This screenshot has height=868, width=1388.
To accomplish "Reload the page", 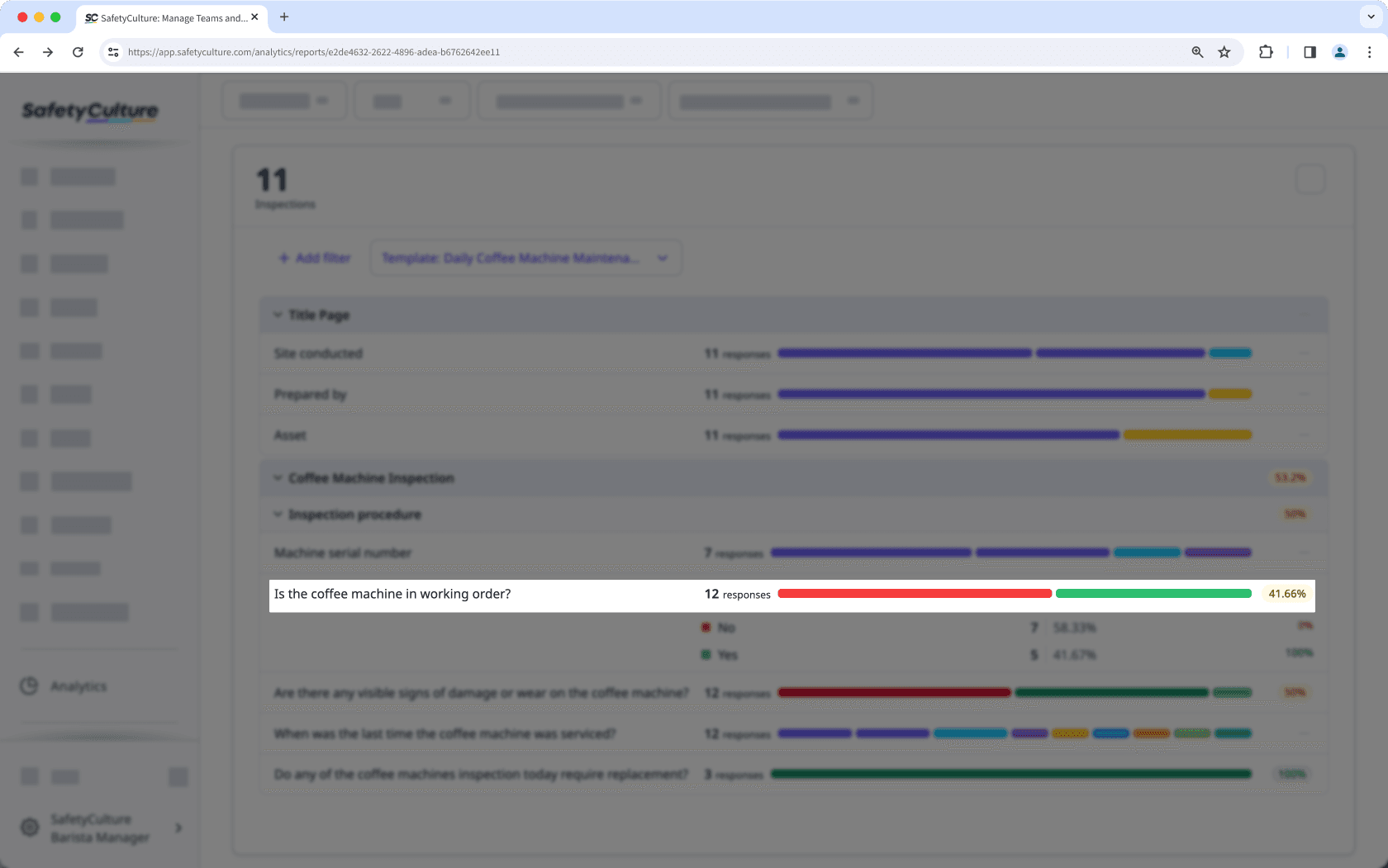I will coord(78,52).
